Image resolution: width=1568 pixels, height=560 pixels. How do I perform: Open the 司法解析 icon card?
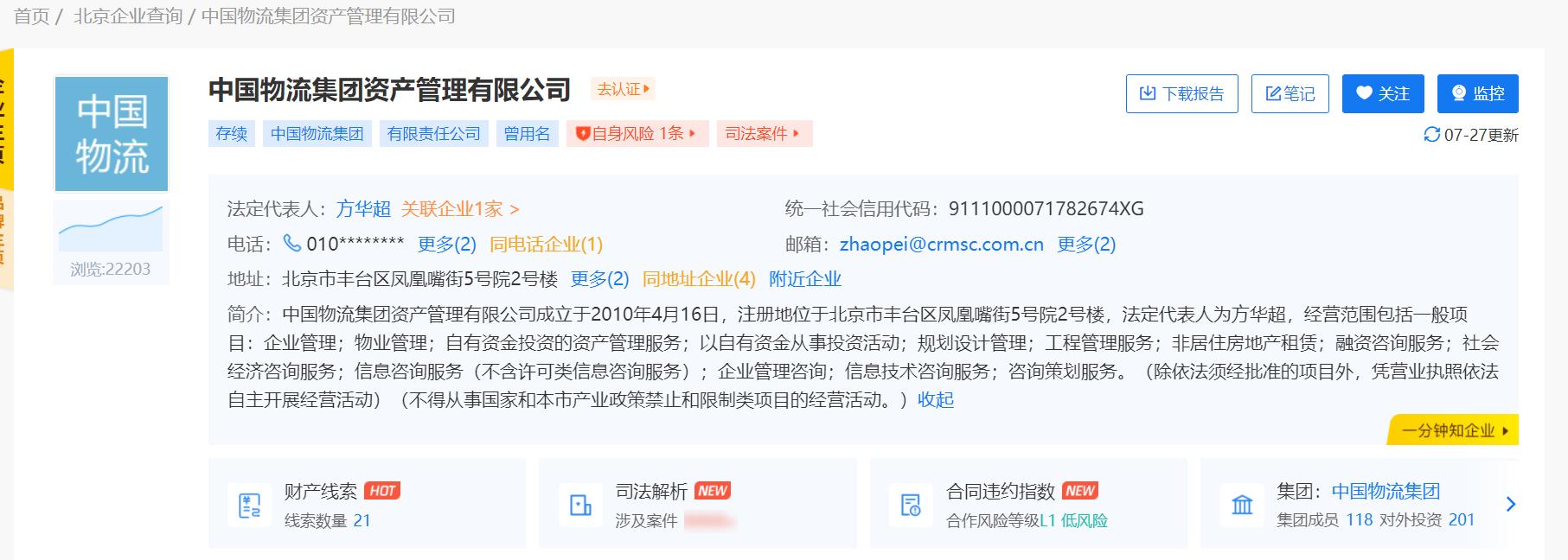click(x=580, y=506)
